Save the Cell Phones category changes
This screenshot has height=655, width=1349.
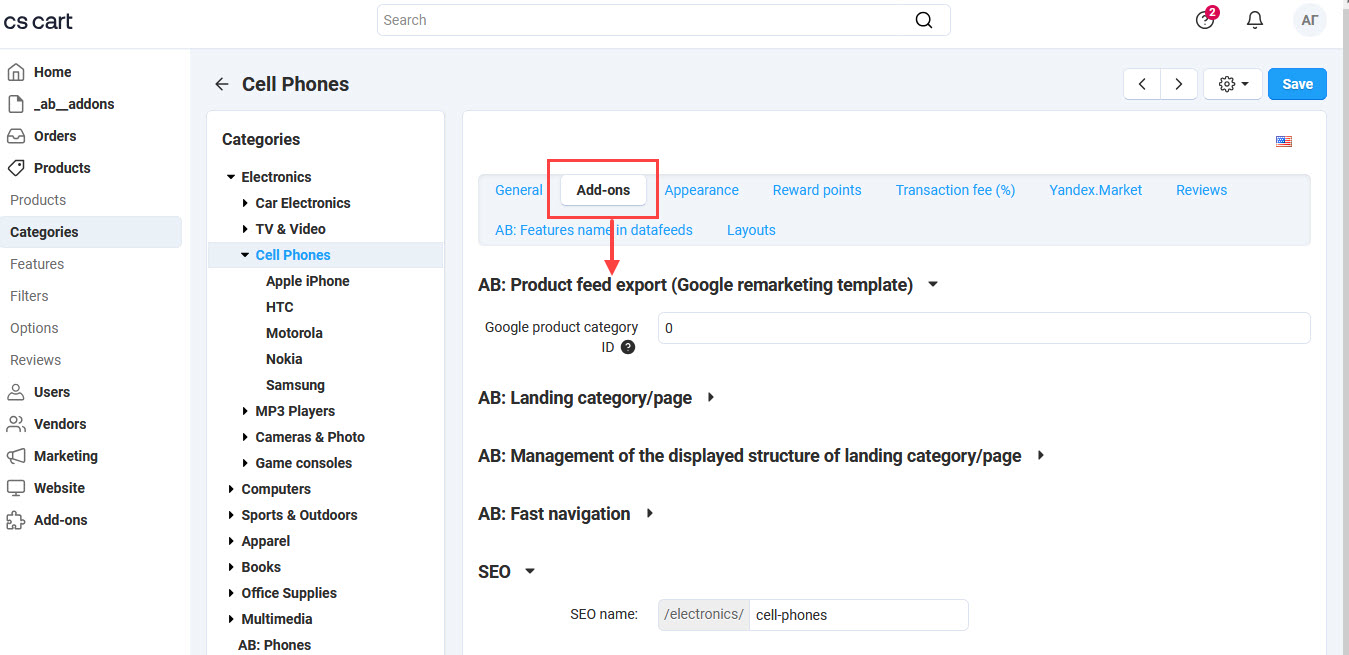[1297, 83]
